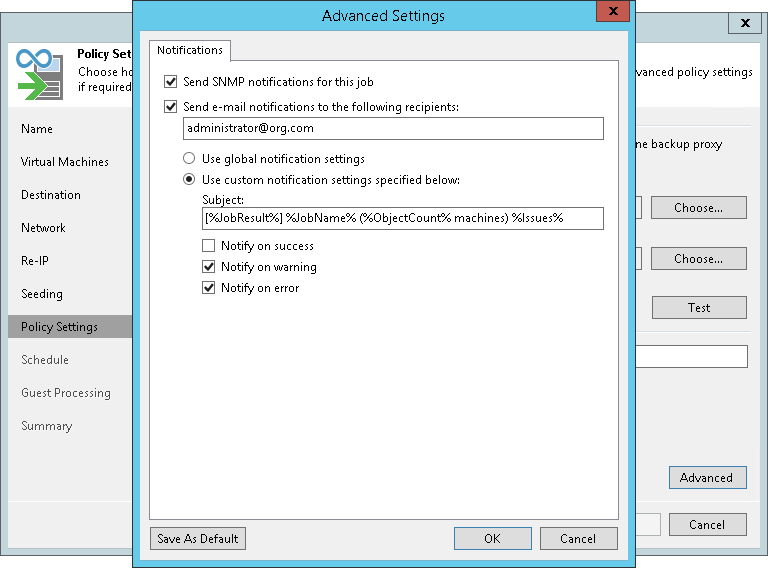Click the Test button
Viewport: 768px width, 568px height.
point(699,308)
